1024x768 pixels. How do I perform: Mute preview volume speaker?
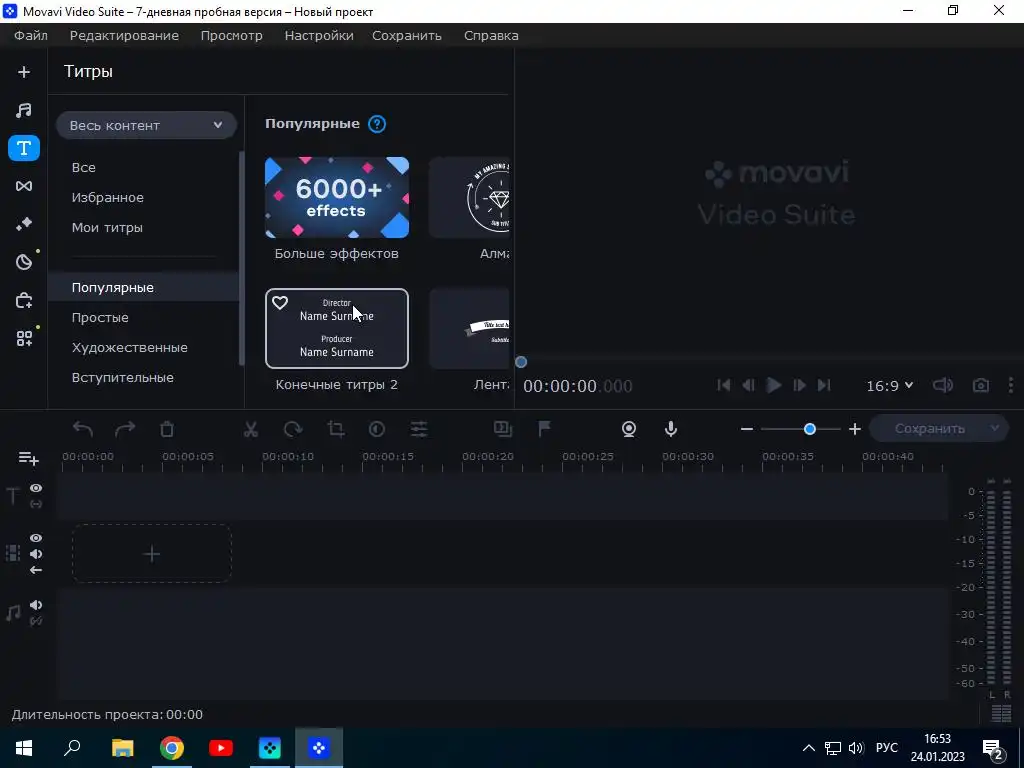(943, 385)
